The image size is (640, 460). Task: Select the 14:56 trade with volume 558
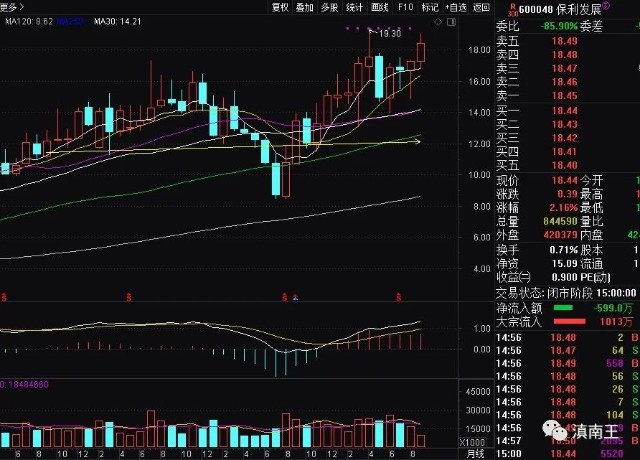pyautogui.click(x=567, y=363)
